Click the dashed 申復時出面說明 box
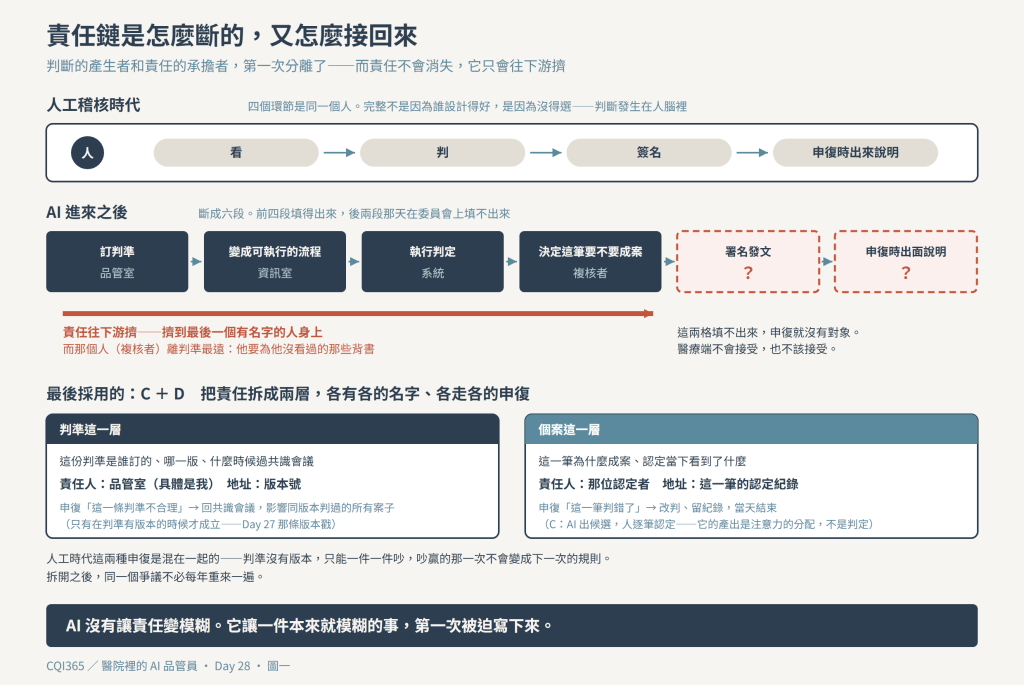 (906, 261)
